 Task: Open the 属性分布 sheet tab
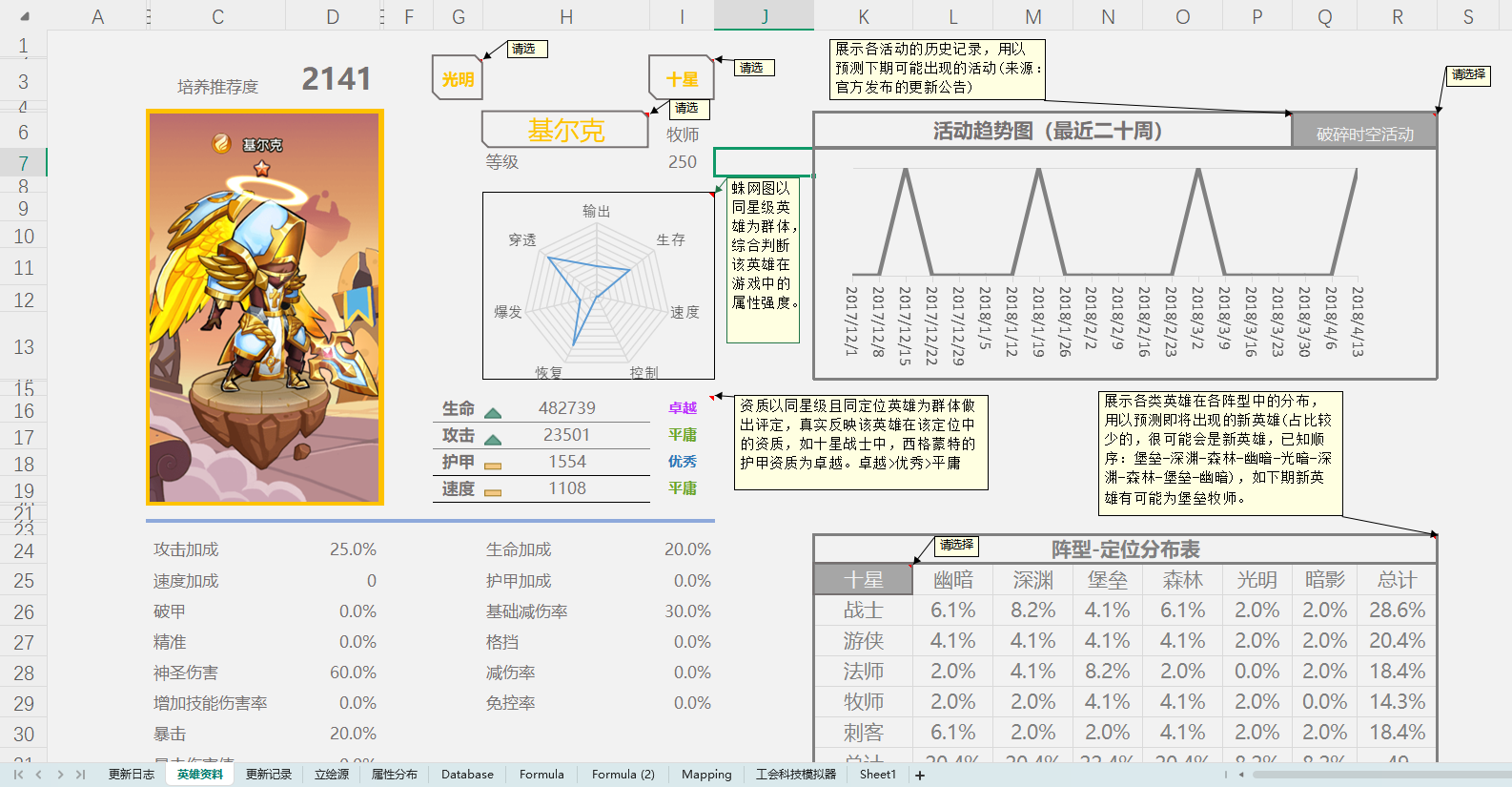click(x=395, y=775)
